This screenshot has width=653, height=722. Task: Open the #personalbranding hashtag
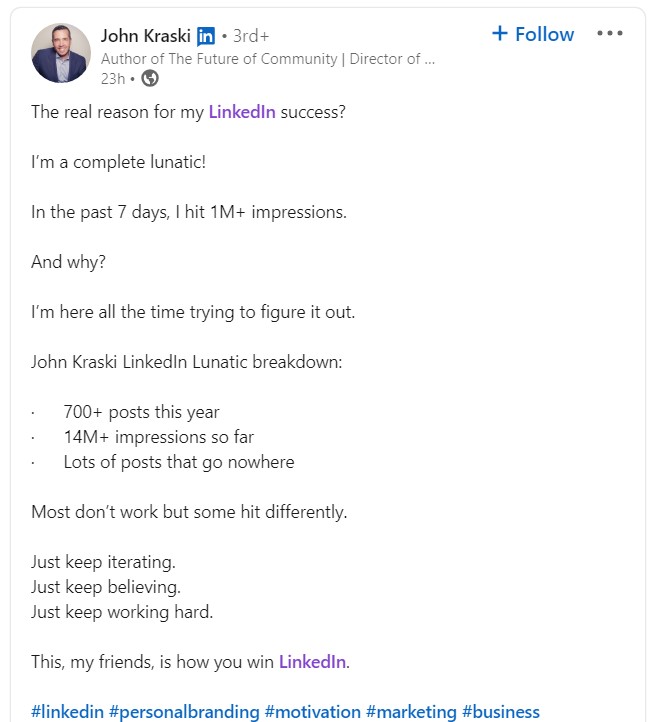[184, 712]
